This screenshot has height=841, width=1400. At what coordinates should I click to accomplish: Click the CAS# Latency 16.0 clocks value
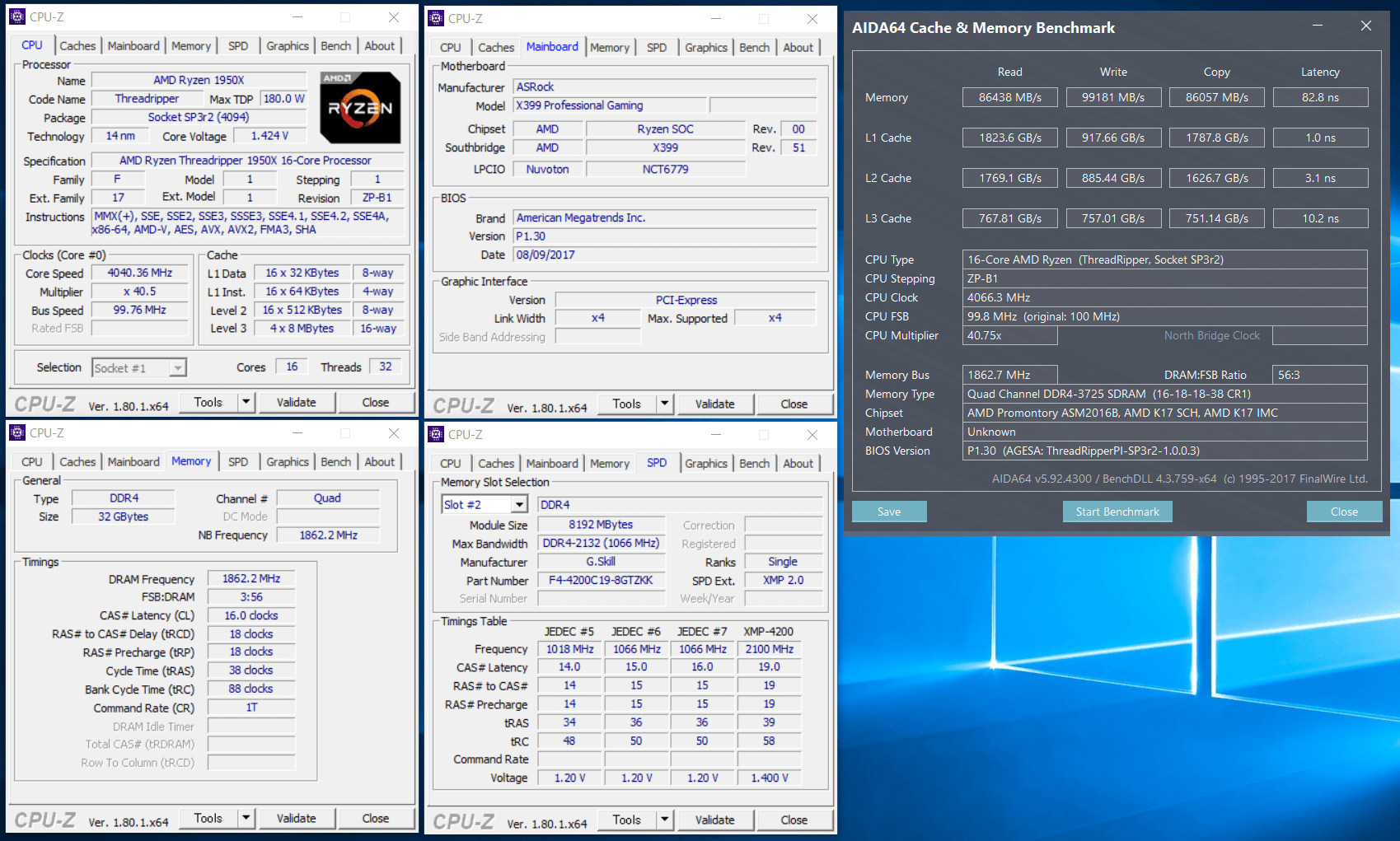tap(251, 615)
